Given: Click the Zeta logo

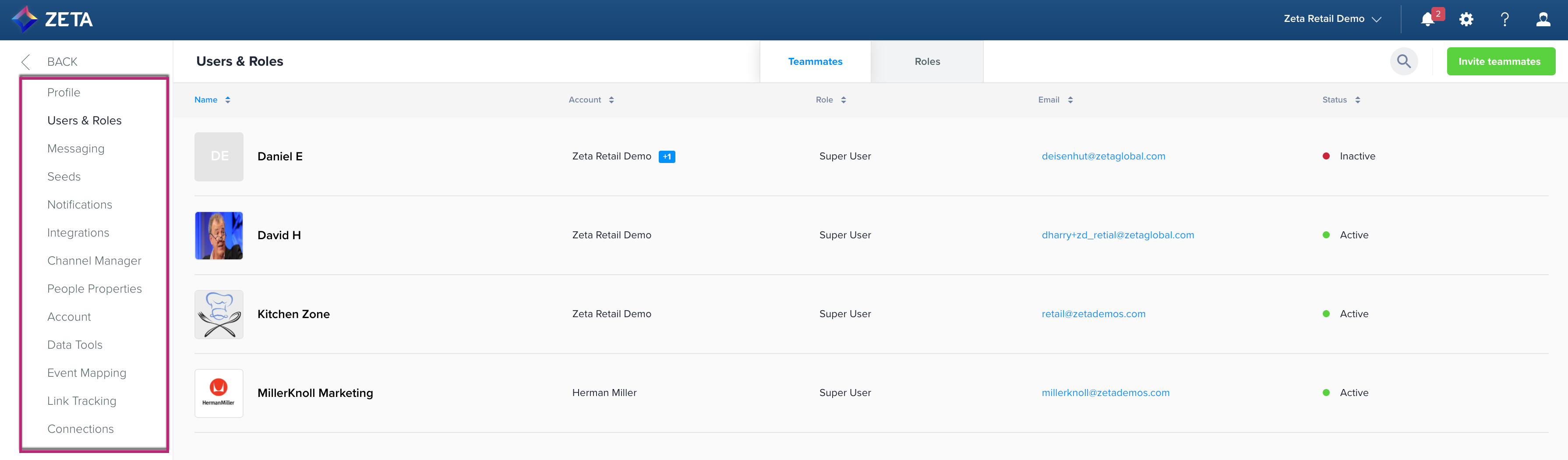Looking at the screenshot, I should (x=53, y=19).
